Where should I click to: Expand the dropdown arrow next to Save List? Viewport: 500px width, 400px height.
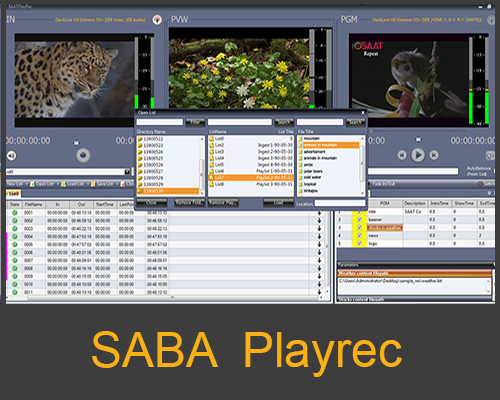tap(118, 184)
